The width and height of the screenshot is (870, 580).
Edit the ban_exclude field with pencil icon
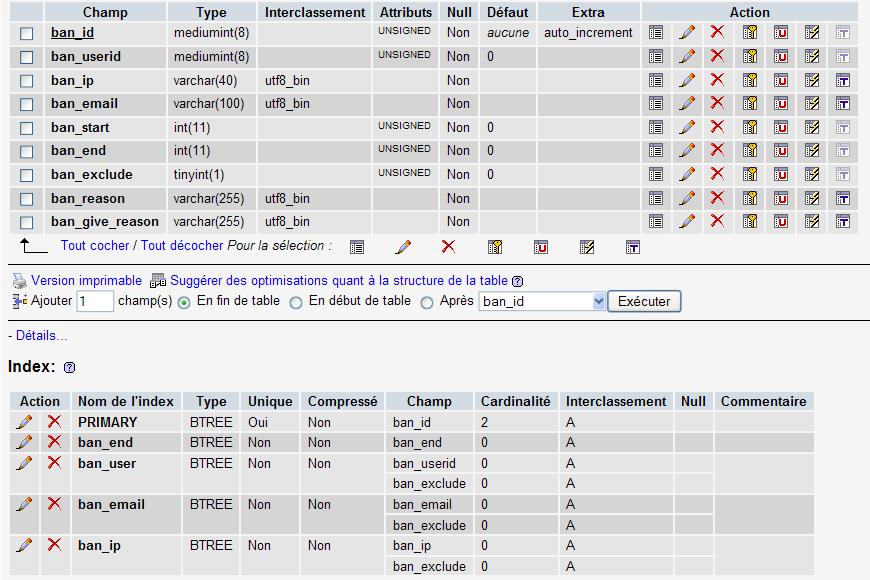pyautogui.click(x=687, y=174)
